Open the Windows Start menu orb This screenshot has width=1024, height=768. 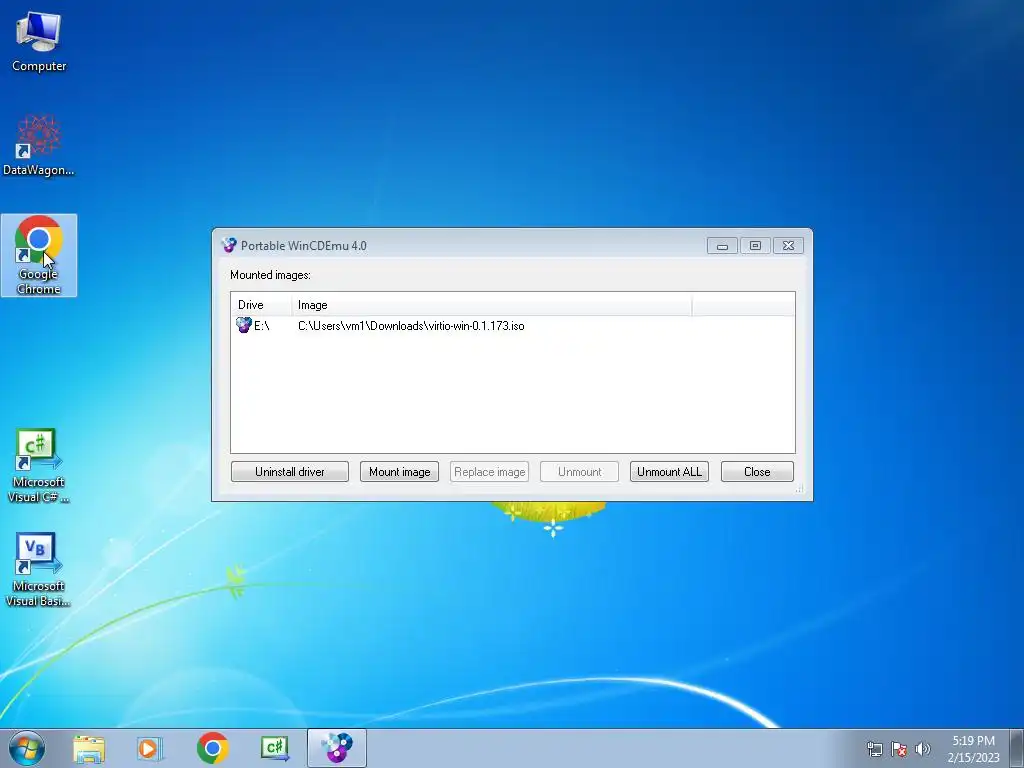click(27, 748)
